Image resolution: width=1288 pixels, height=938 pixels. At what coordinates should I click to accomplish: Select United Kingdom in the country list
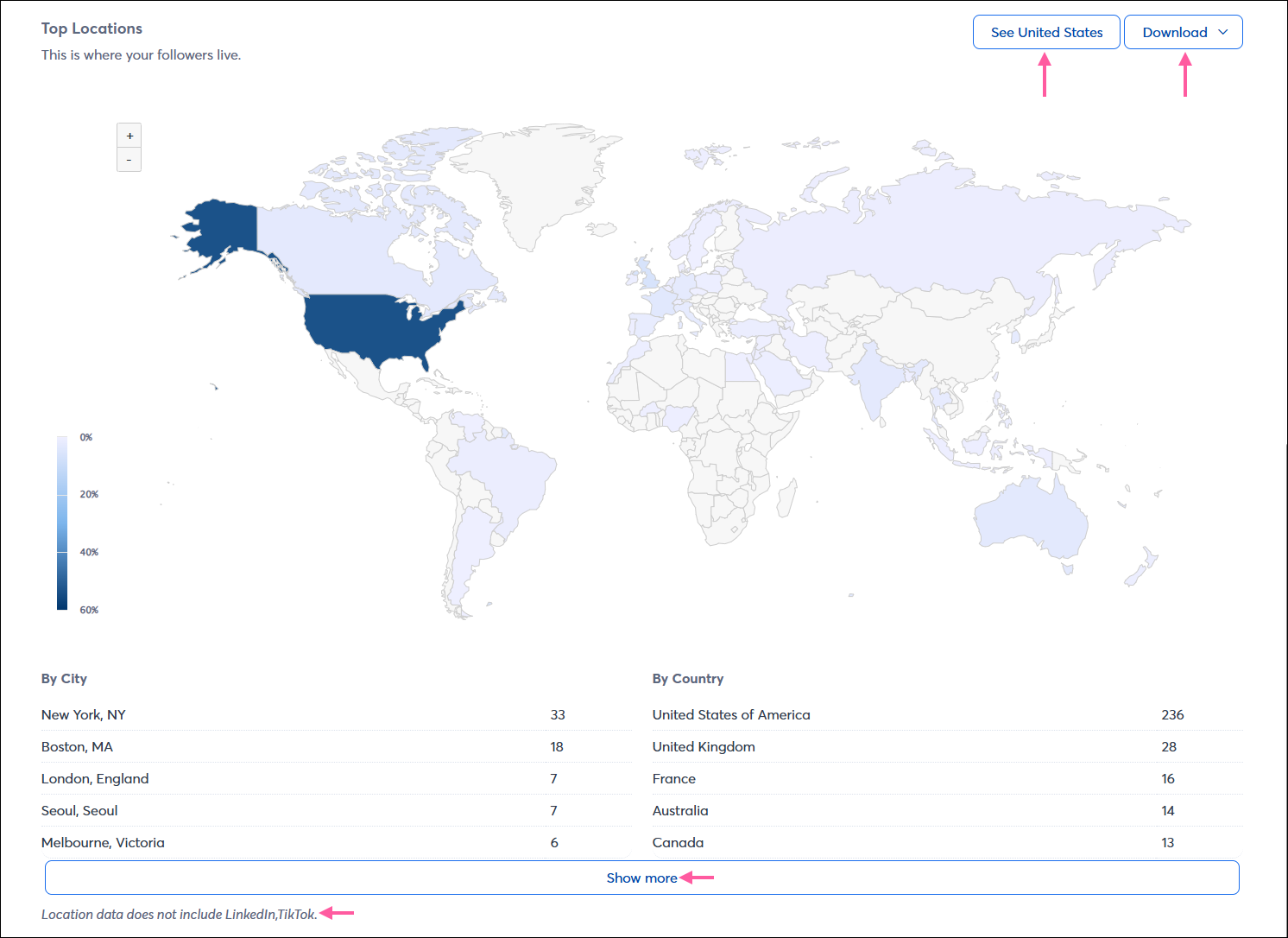tap(704, 746)
